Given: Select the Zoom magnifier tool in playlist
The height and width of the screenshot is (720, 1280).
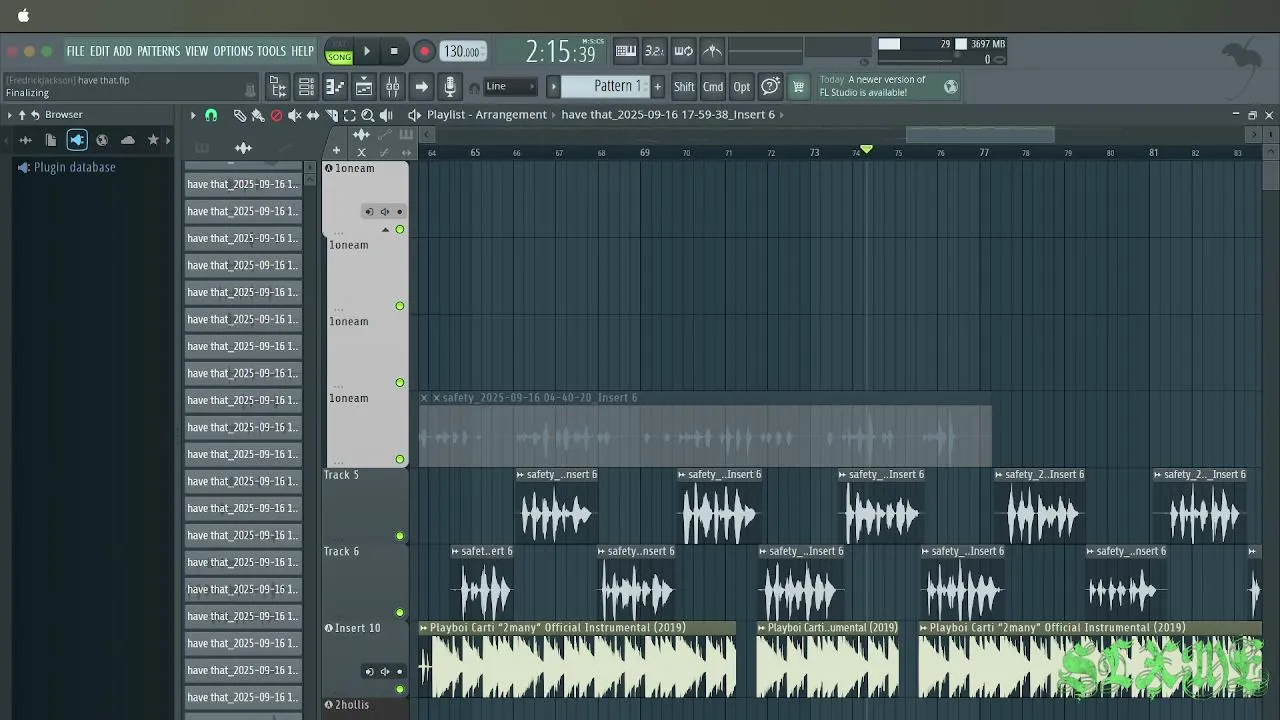Looking at the screenshot, I should (x=368, y=115).
